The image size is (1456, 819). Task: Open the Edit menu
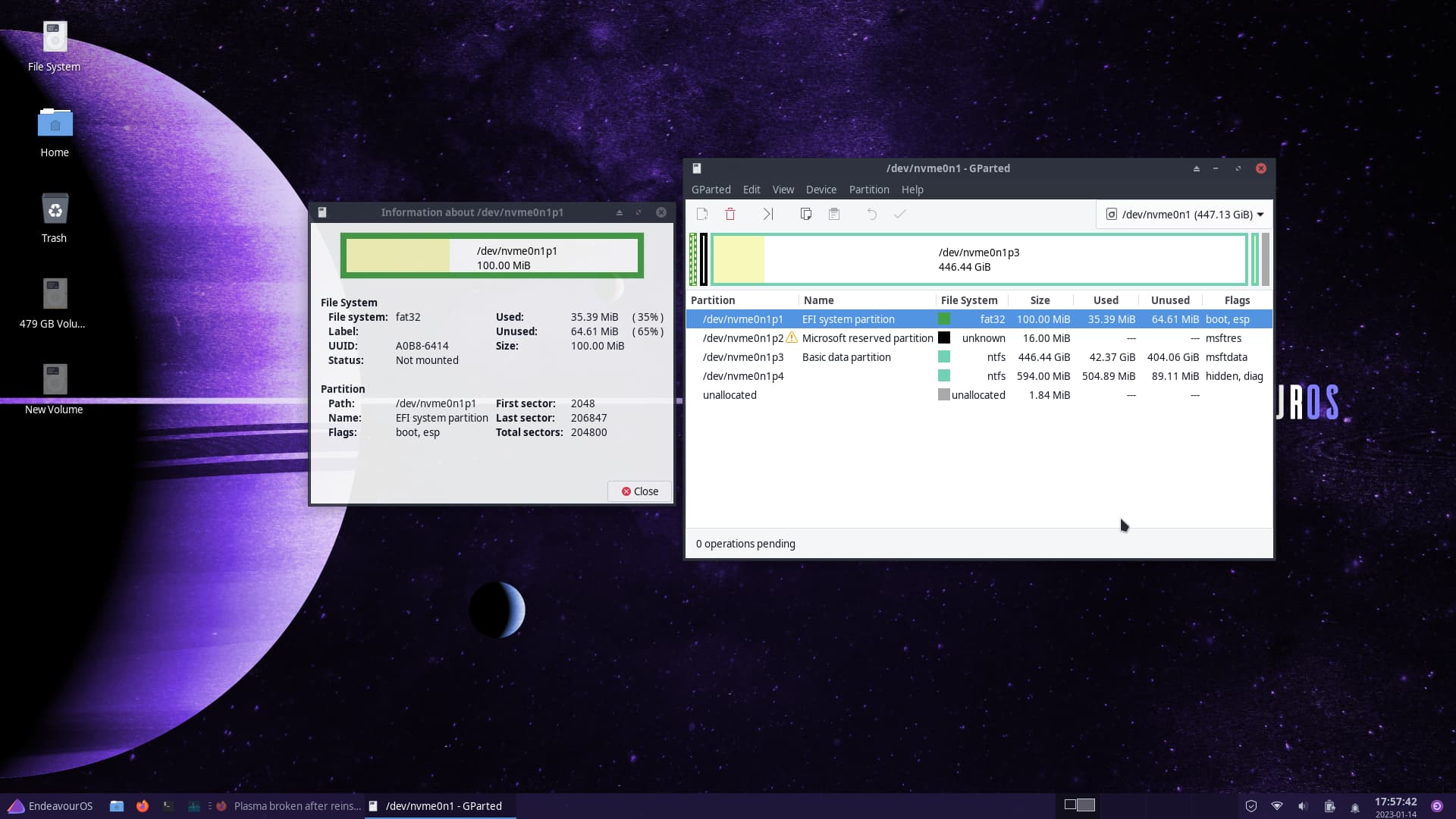coord(752,190)
